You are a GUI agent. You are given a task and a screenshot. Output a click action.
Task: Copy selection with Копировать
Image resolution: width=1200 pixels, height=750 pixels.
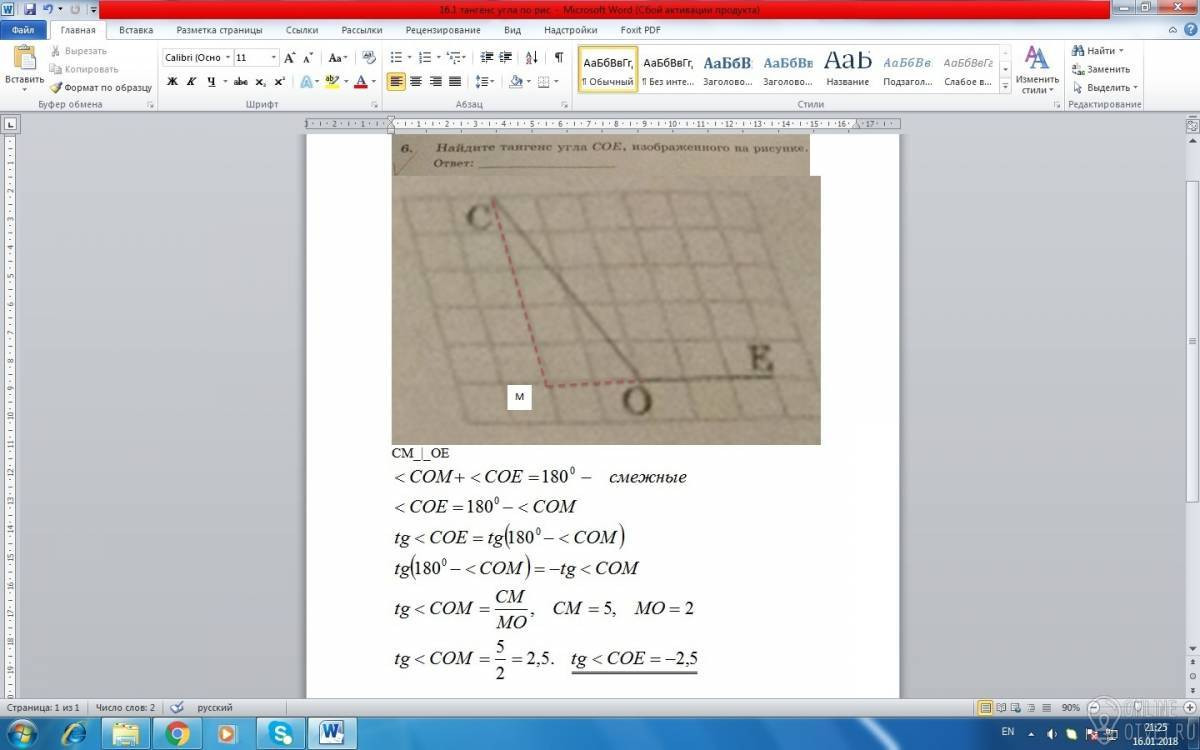click(x=84, y=69)
